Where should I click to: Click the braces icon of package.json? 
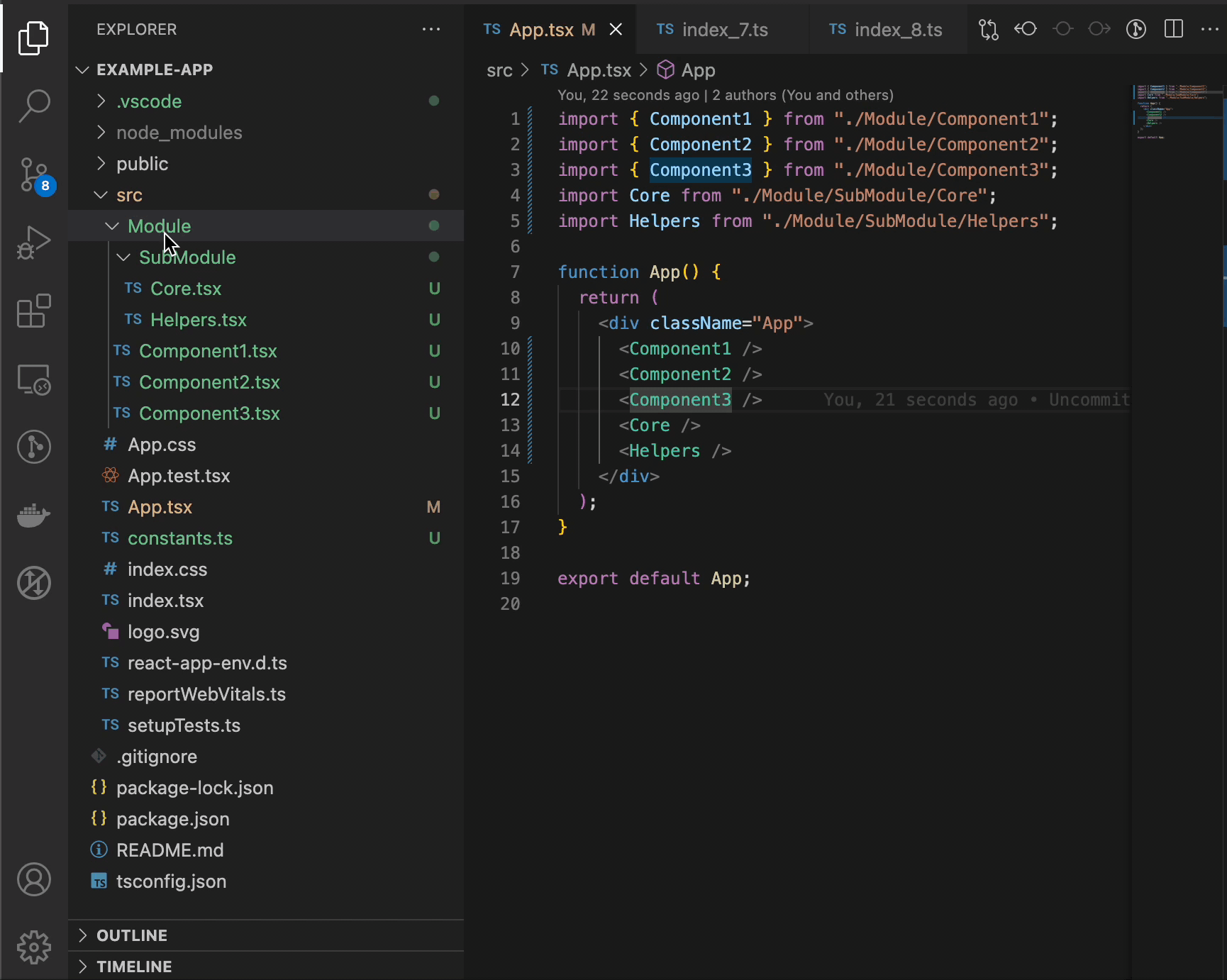pos(99,818)
